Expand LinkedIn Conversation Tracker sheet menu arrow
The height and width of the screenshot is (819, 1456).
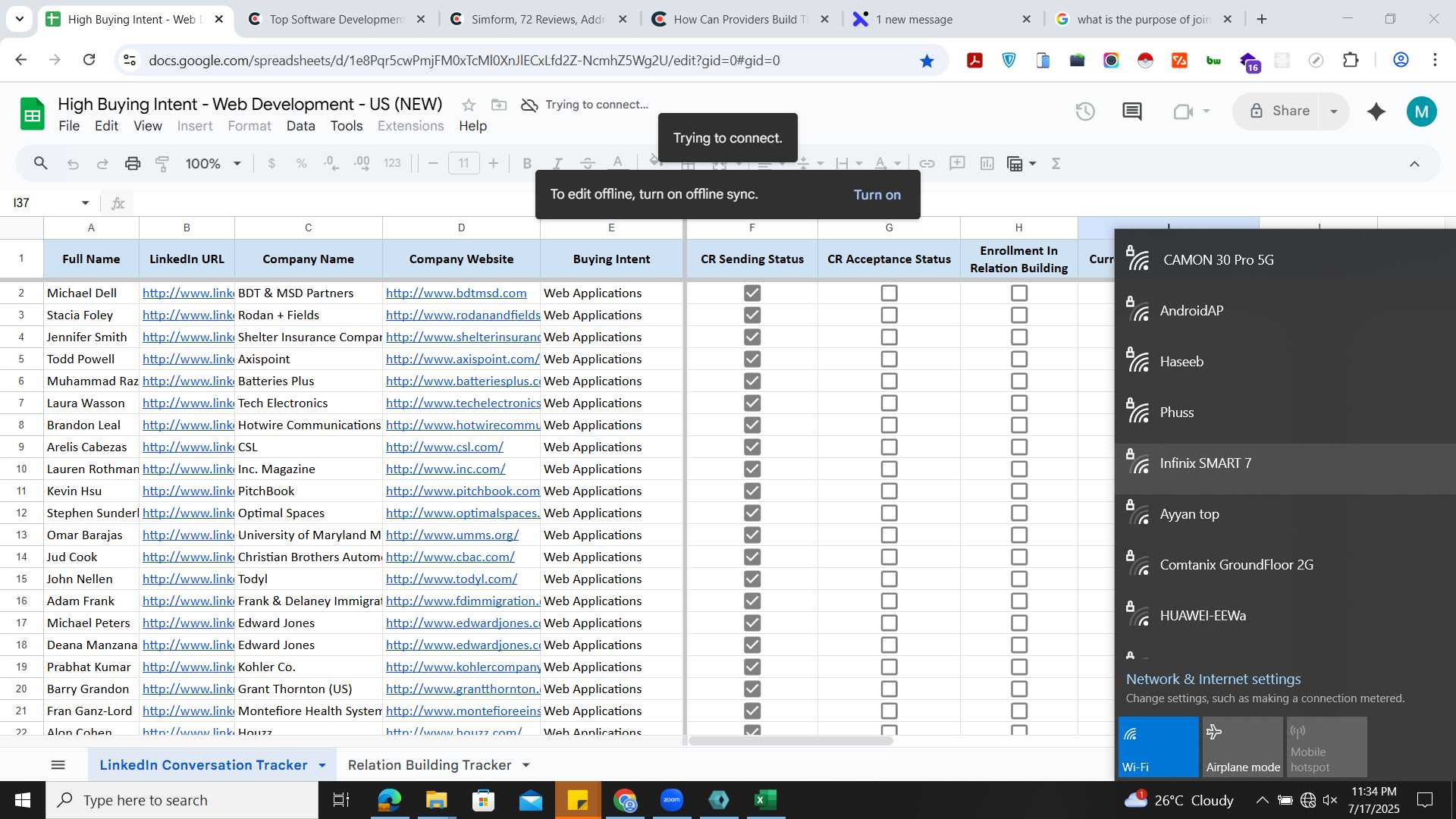pyautogui.click(x=322, y=766)
